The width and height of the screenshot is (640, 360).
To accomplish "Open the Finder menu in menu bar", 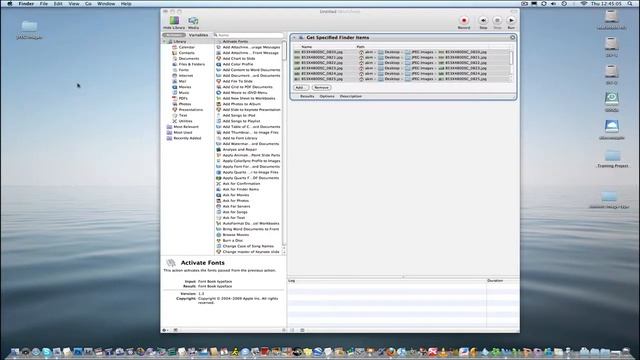I will coord(26,4).
